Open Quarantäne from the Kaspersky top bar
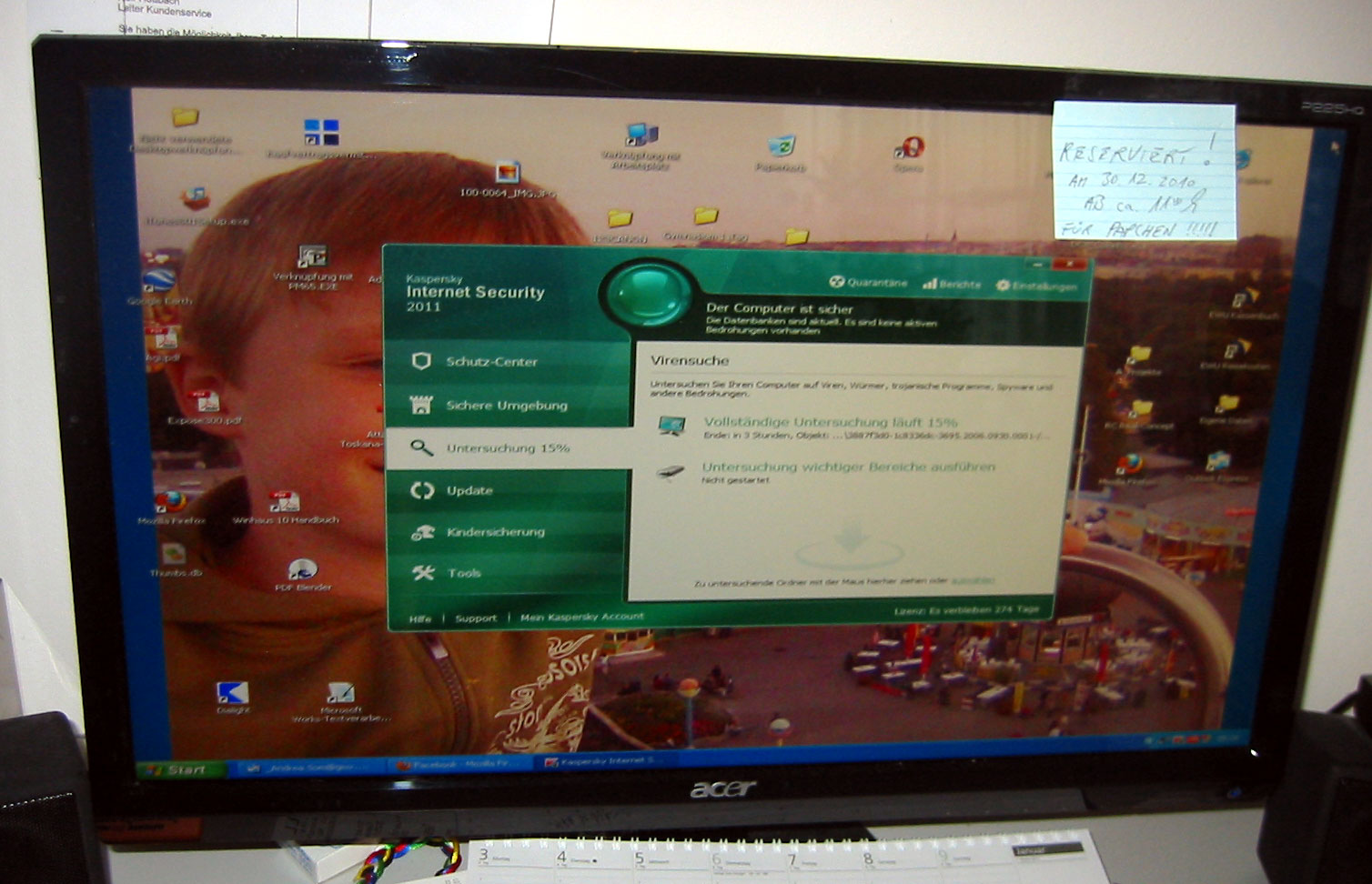 tap(868, 283)
